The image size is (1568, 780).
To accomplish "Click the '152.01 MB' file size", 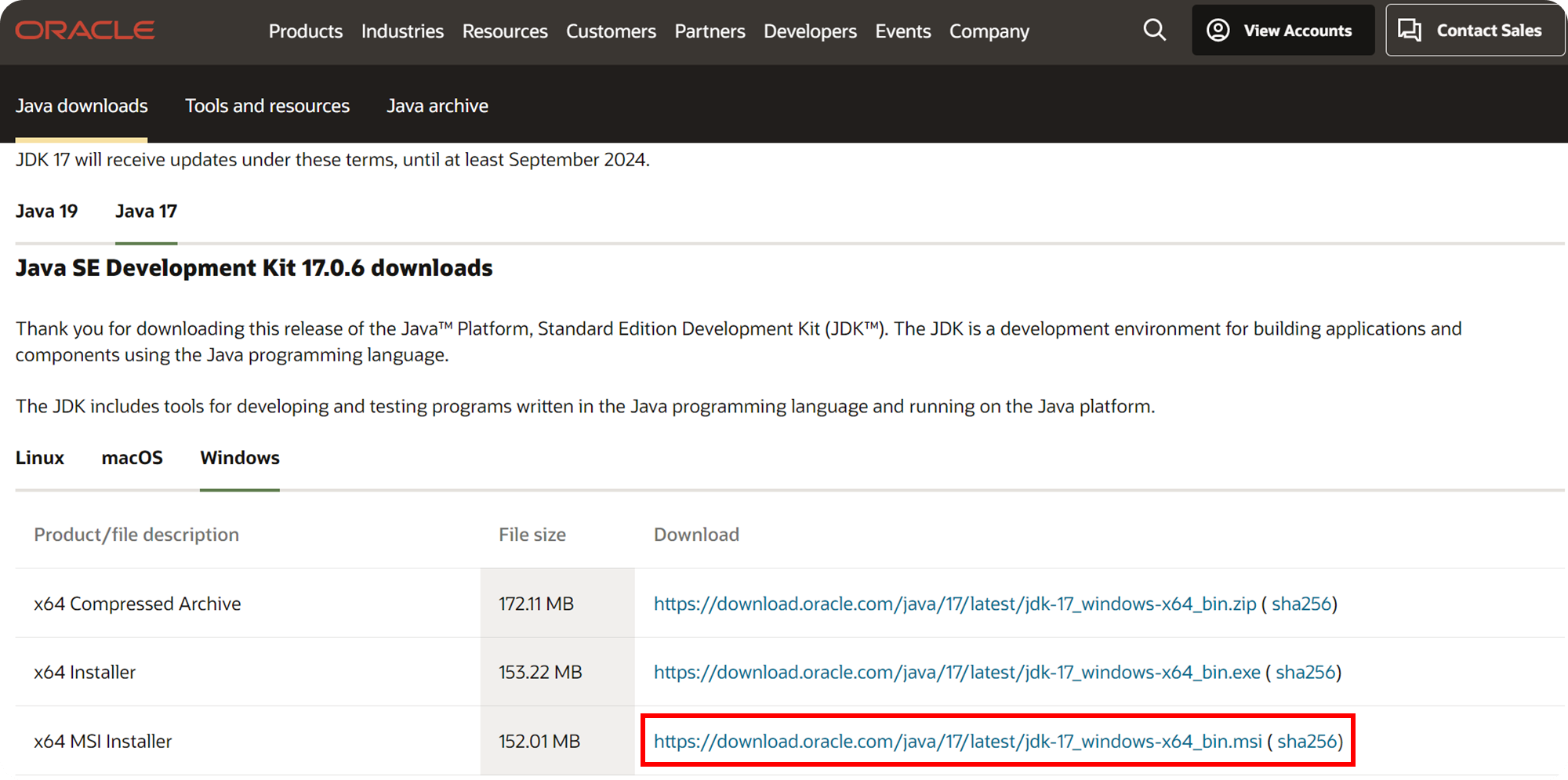I will pyautogui.click(x=539, y=742).
